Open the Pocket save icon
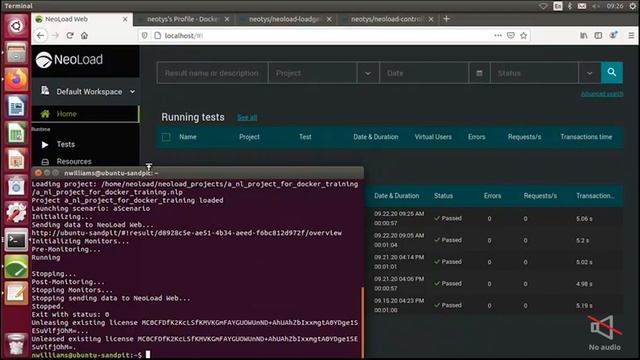This screenshot has width=640, height=360. (511, 36)
